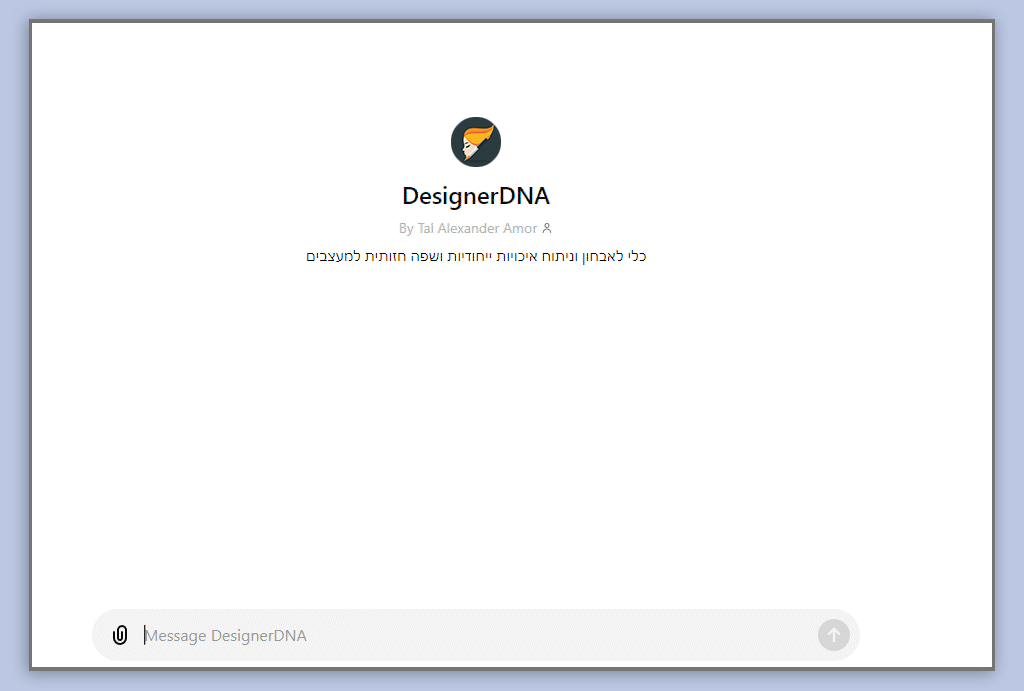Place the cursor at the message box start
Image resolution: width=1024 pixels, height=691 pixels.
tap(146, 635)
